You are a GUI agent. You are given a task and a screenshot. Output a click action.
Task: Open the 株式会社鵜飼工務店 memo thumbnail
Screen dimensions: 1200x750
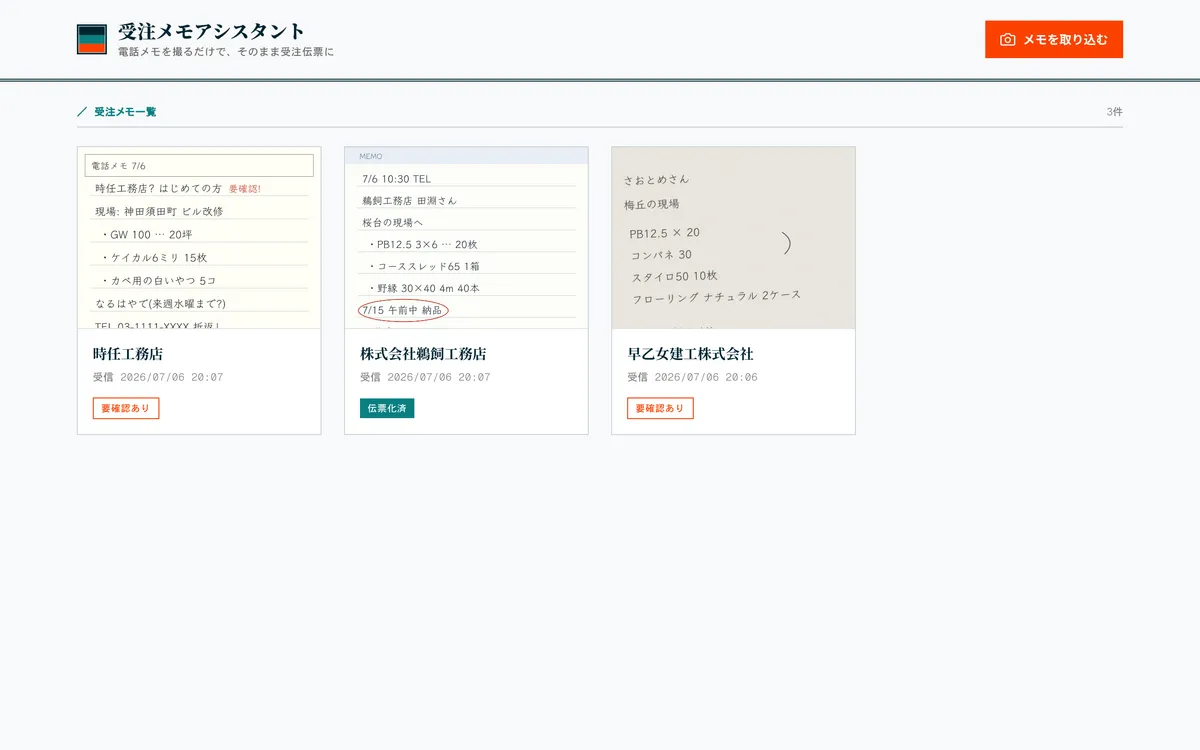(x=466, y=238)
